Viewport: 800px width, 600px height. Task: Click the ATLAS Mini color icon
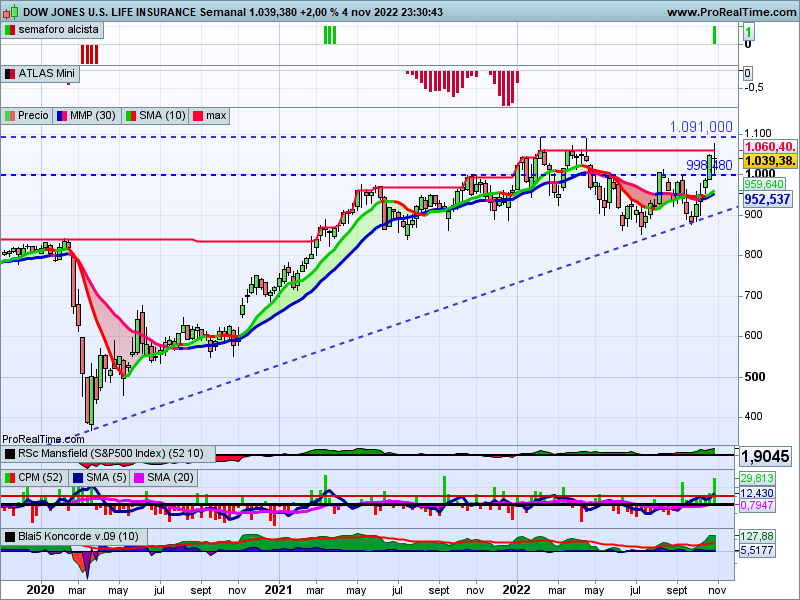click(x=10, y=74)
